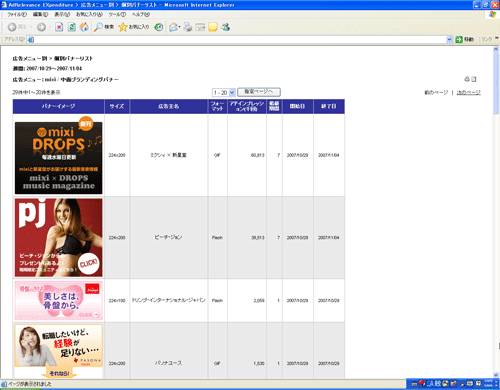This screenshot has height=390, width=500.
Task: Expand the Forward button history arrow
Action: [49, 27]
